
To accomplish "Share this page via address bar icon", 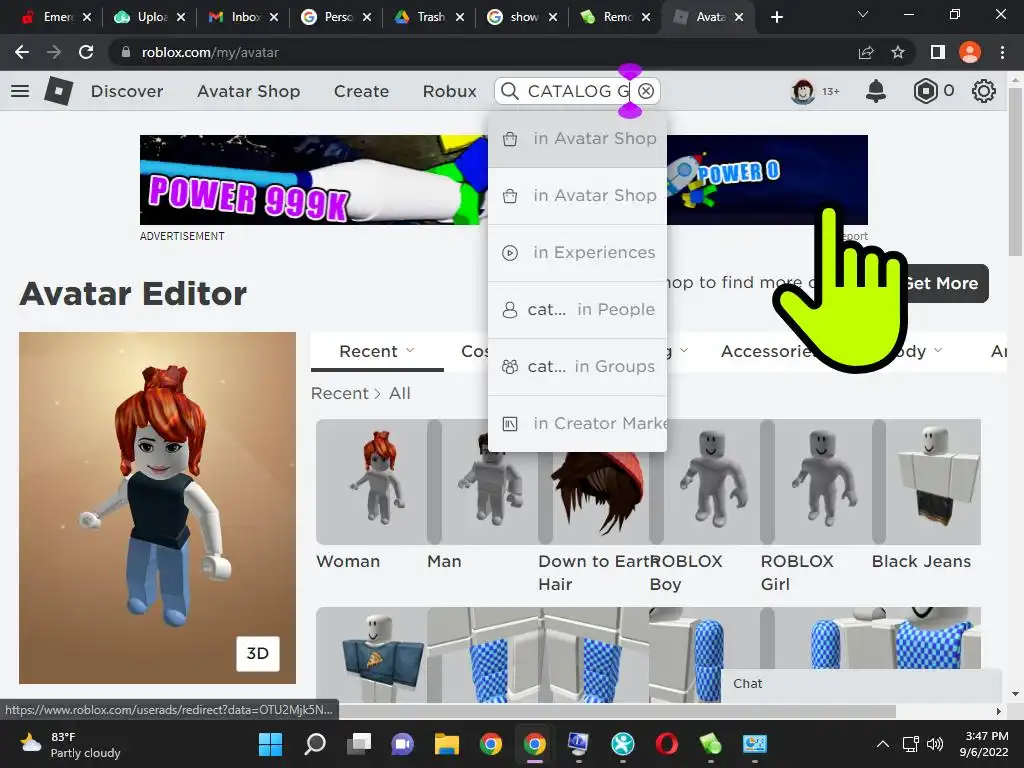I will point(866,52).
